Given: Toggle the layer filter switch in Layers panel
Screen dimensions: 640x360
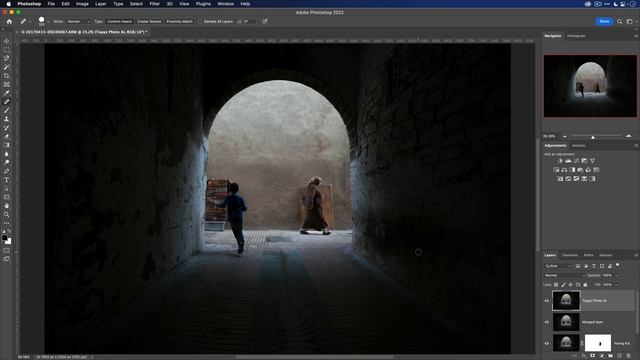Looking at the screenshot, I should tap(618, 265).
